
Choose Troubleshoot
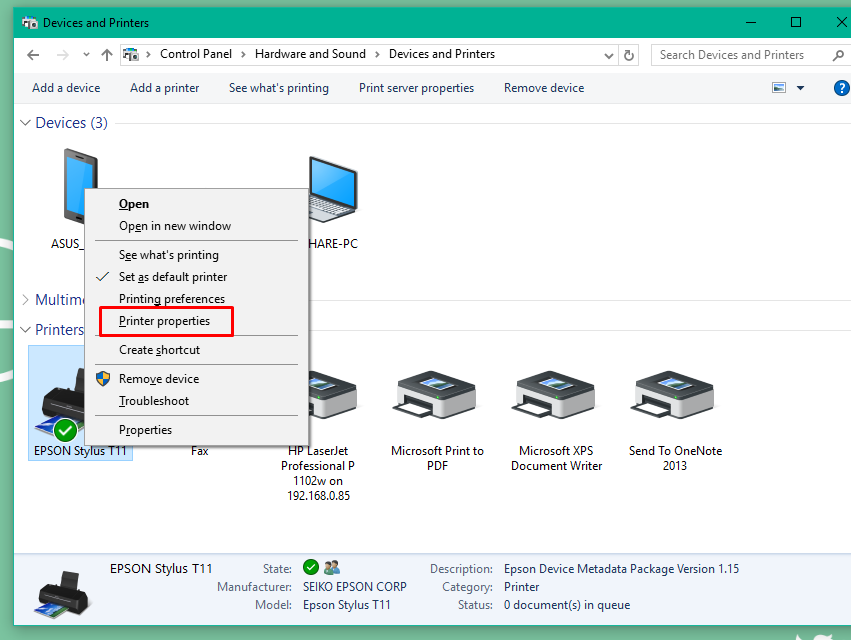154,401
